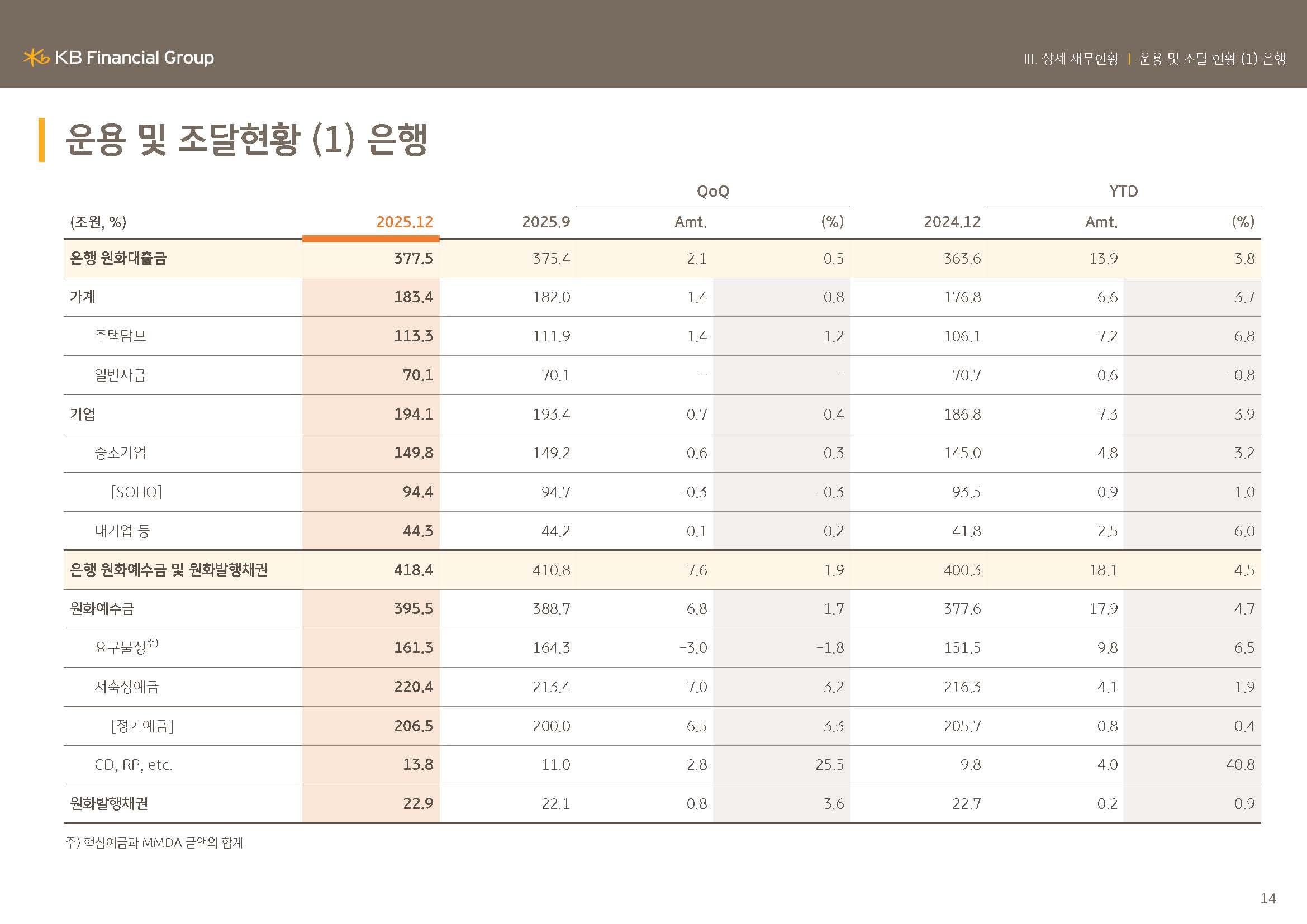Click the page number 14
The width and height of the screenshot is (1307, 924).
[x=1268, y=898]
